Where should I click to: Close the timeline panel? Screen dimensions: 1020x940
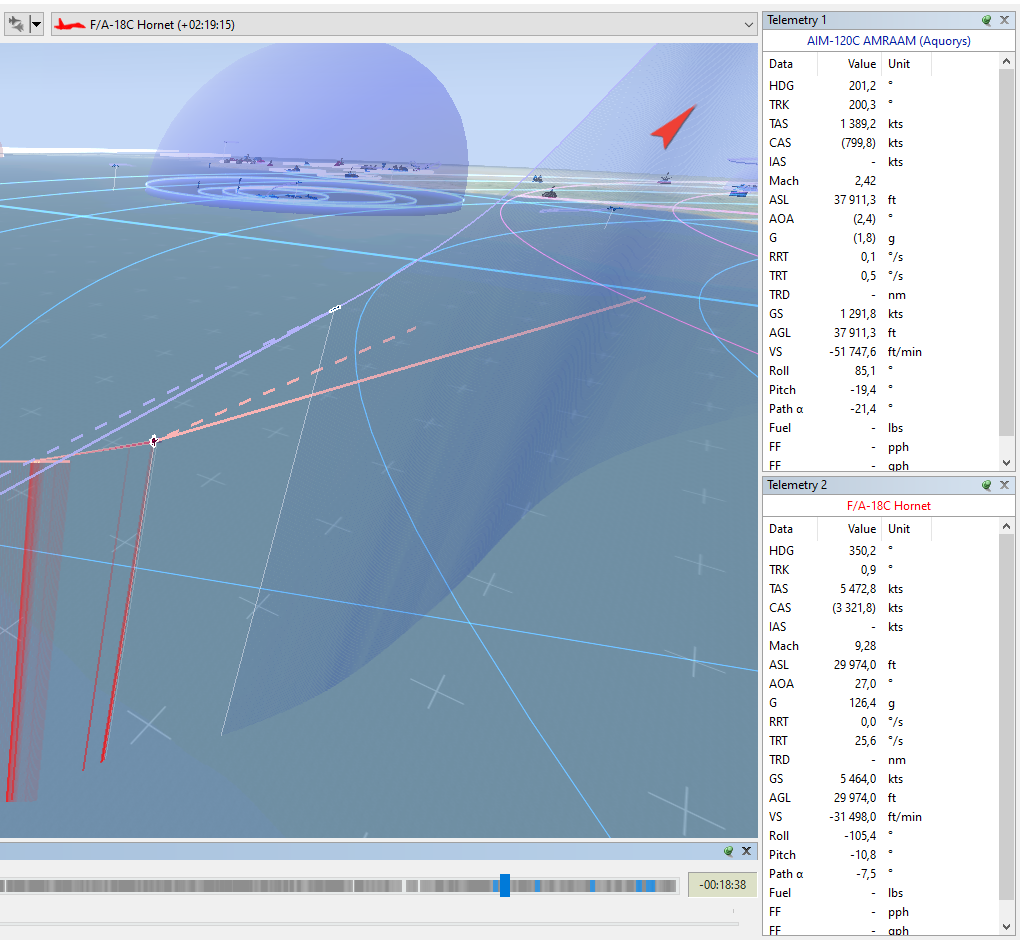click(x=747, y=851)
